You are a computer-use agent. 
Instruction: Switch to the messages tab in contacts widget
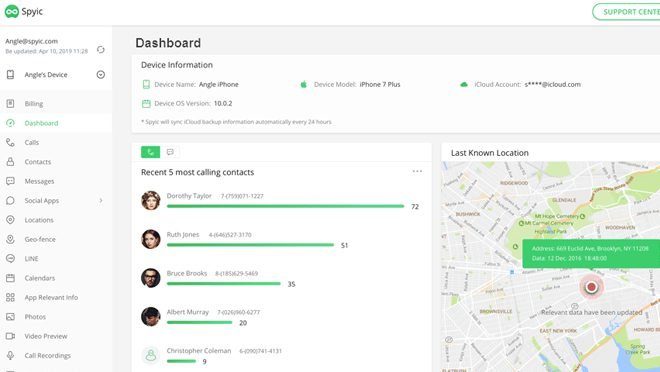point(170,152)
